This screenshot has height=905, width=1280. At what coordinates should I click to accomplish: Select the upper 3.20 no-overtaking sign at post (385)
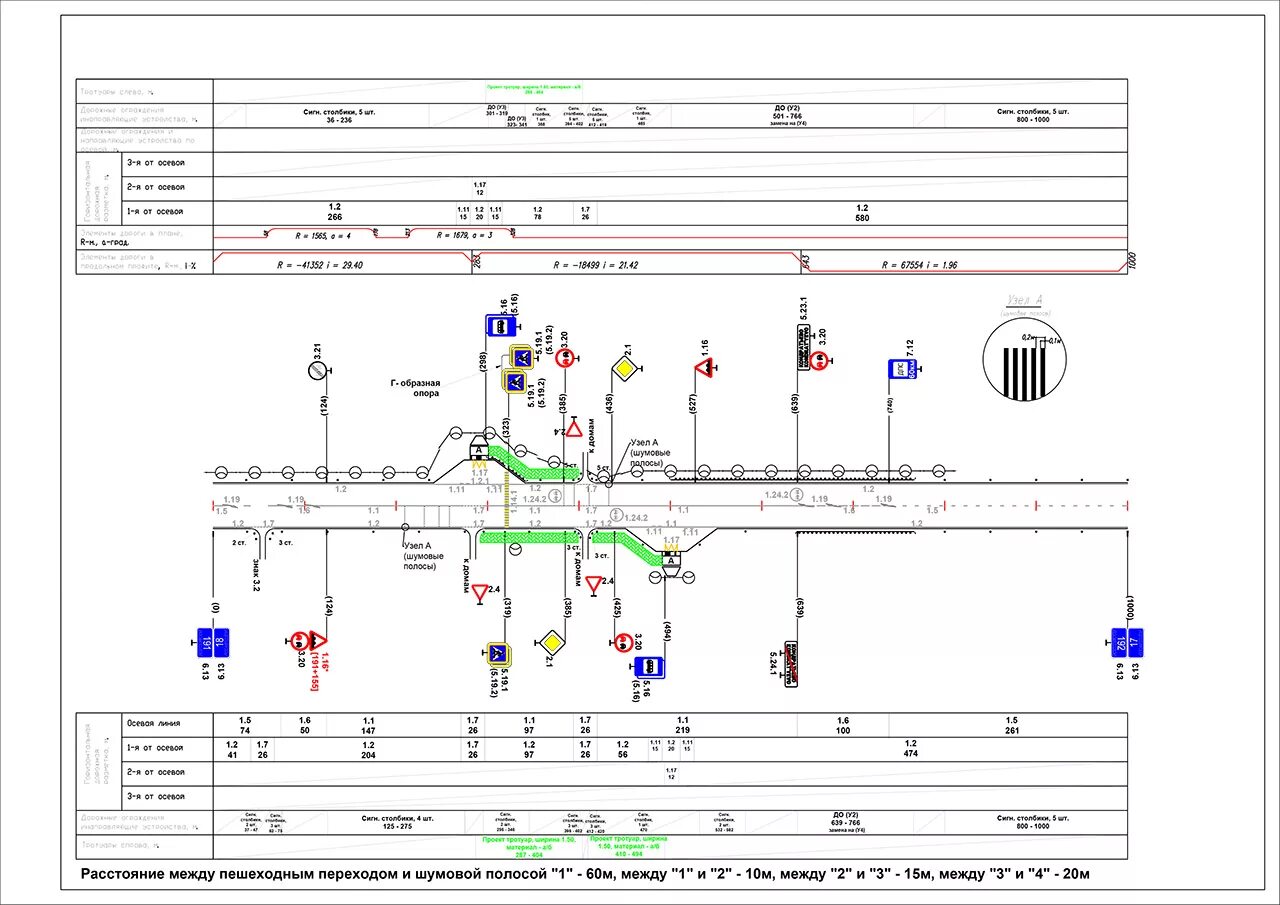click(x=564, y=359)
